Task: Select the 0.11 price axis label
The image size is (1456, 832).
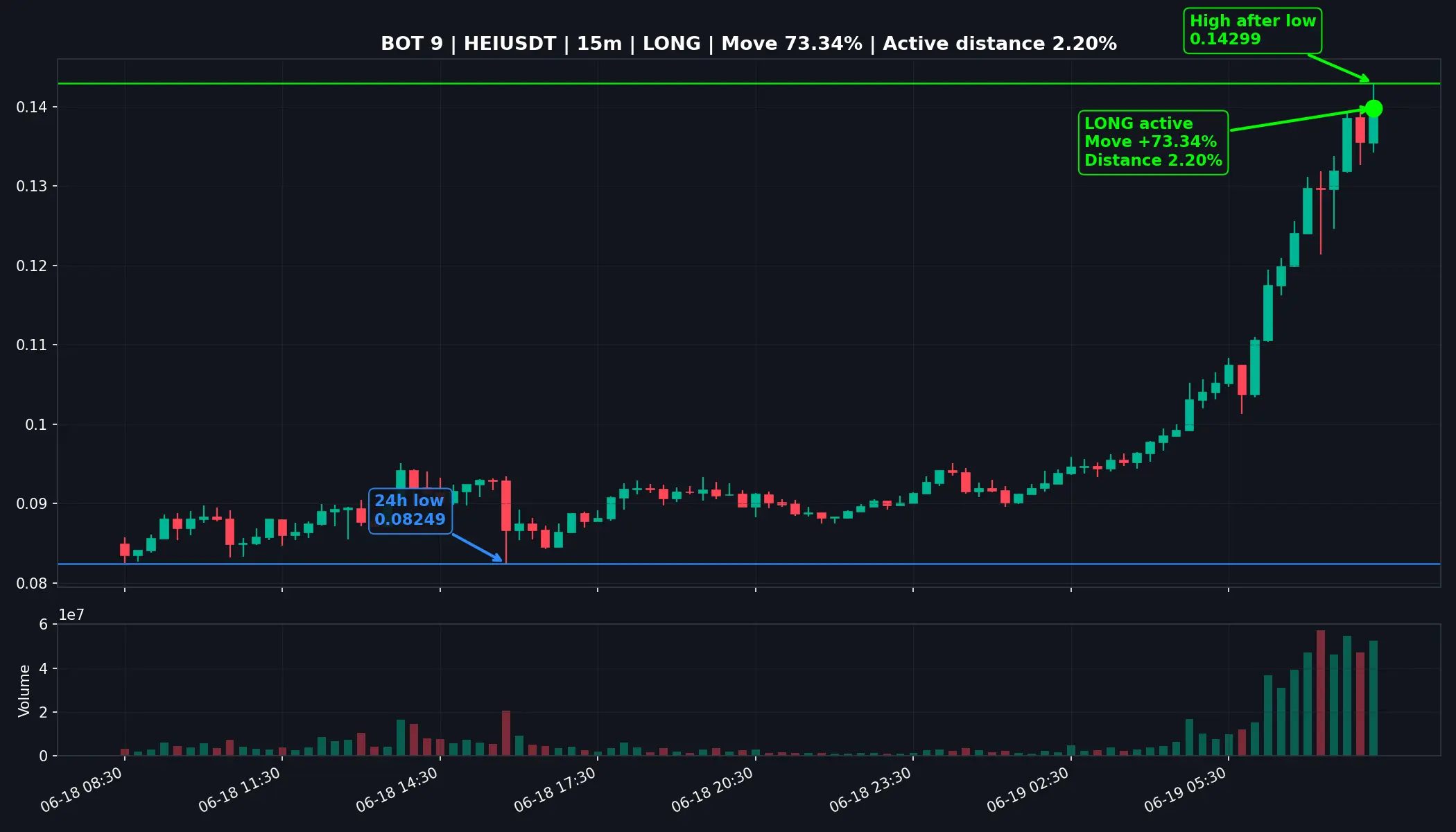Action: point(32,345)
